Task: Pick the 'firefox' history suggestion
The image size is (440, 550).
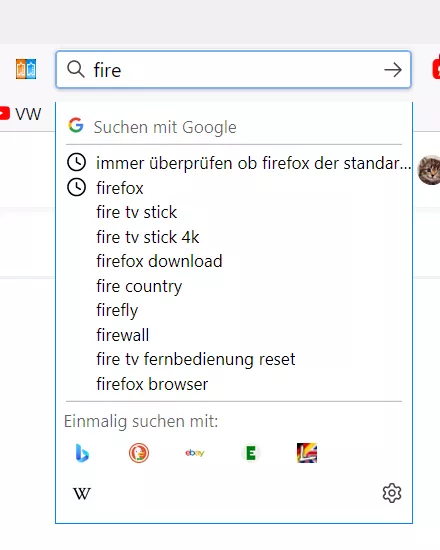Action: (x=234, y=188)
